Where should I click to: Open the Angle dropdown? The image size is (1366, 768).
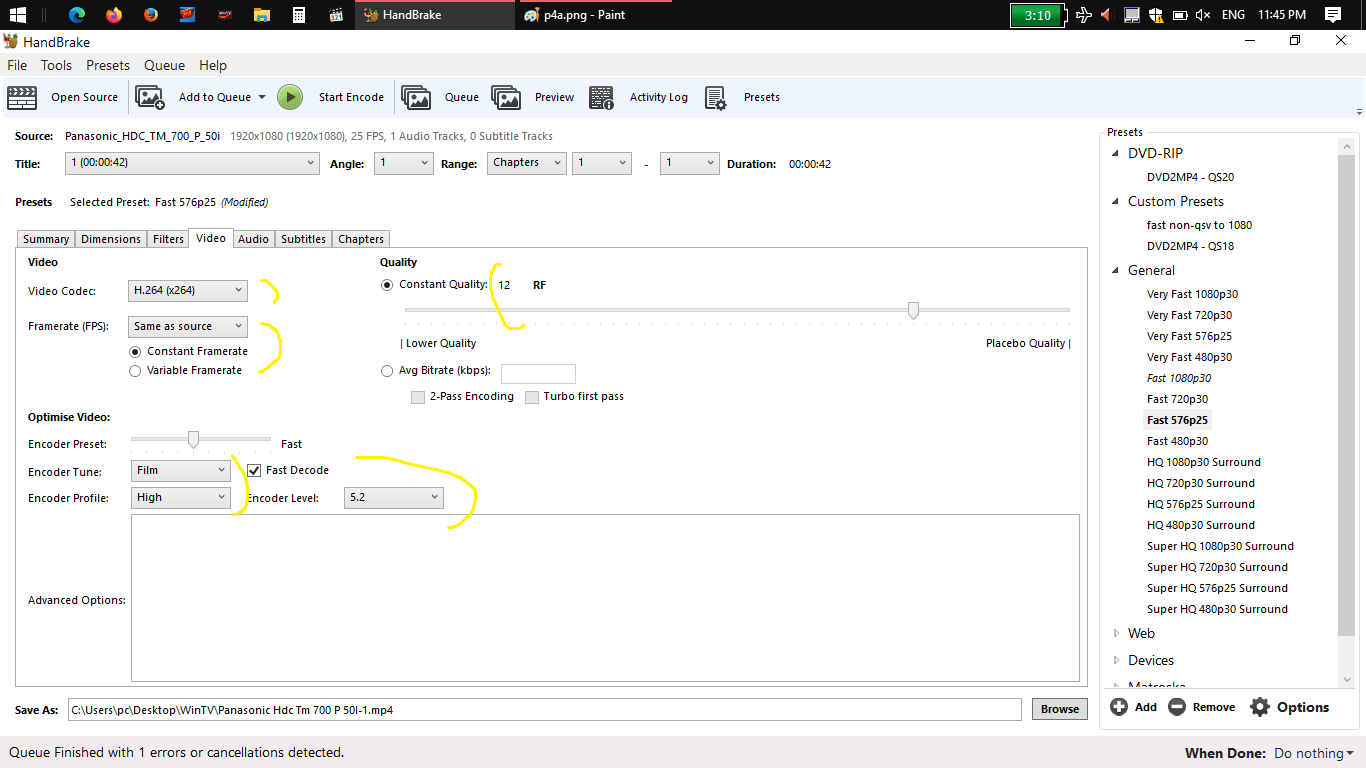click(404, 163)
